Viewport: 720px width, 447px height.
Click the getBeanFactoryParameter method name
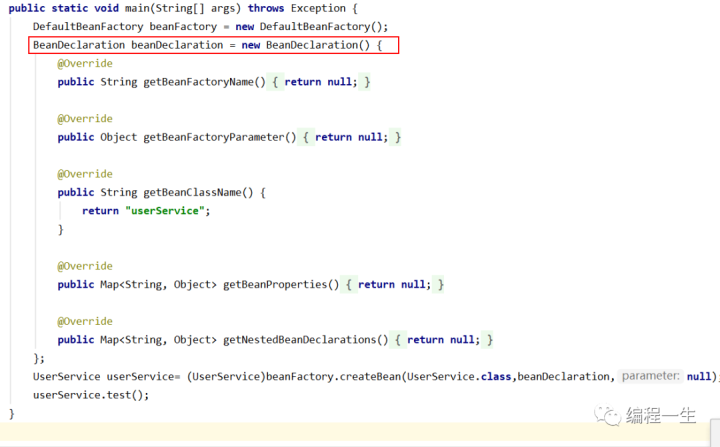214,137
